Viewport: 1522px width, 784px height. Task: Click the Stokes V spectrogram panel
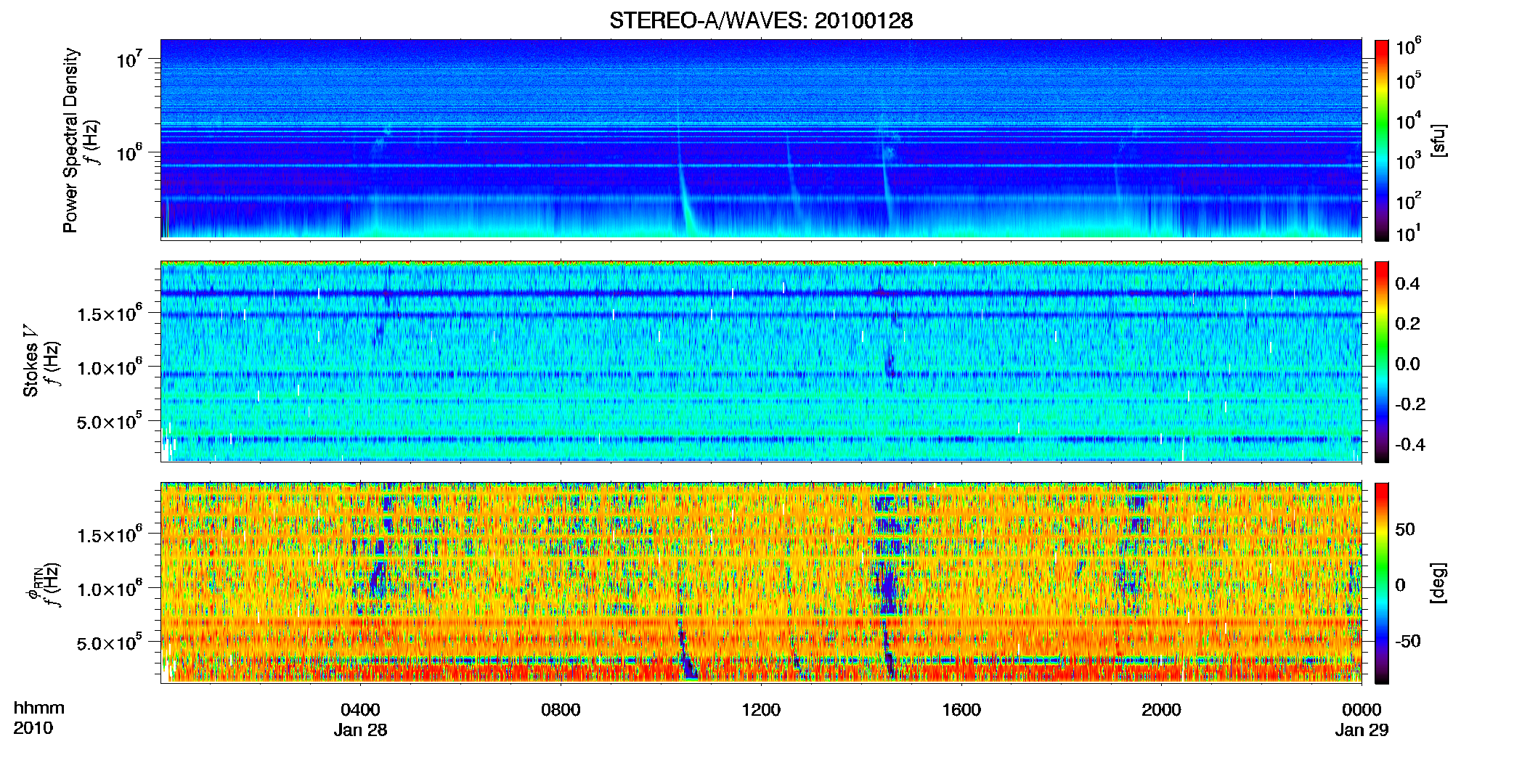pos(761,361)
